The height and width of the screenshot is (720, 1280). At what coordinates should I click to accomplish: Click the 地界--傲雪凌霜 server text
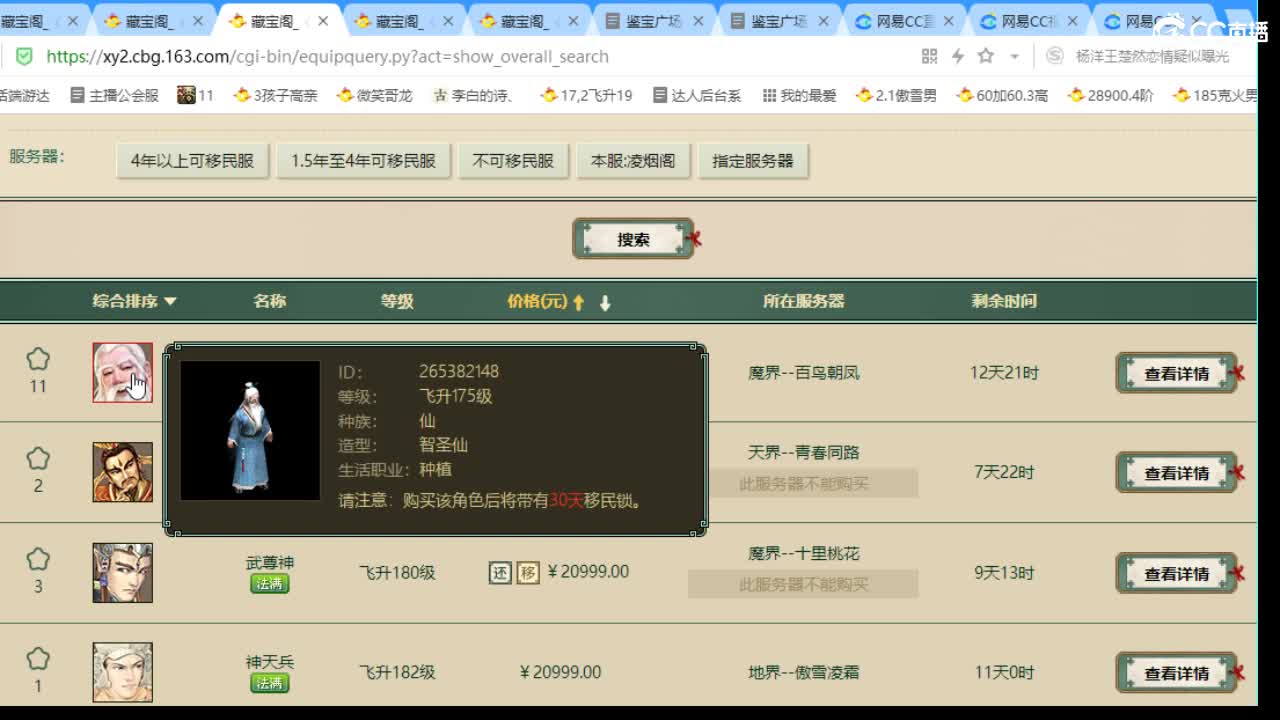coord(803,673)
